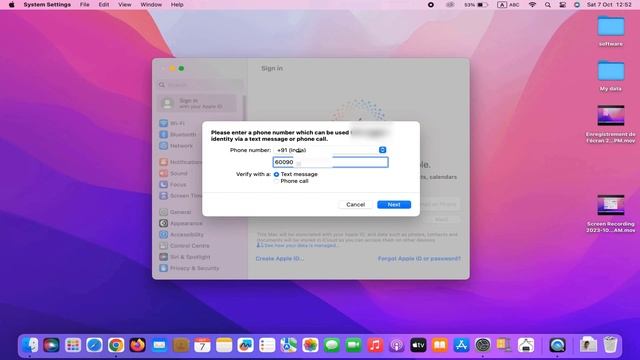
Task: Launch Siri from the dock
Action: (51, 345)
